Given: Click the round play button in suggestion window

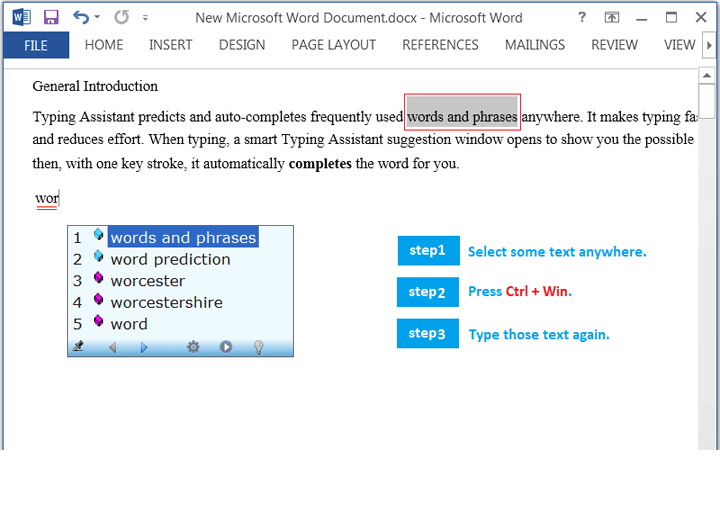Looking at the screenshot, I should 225,347.
